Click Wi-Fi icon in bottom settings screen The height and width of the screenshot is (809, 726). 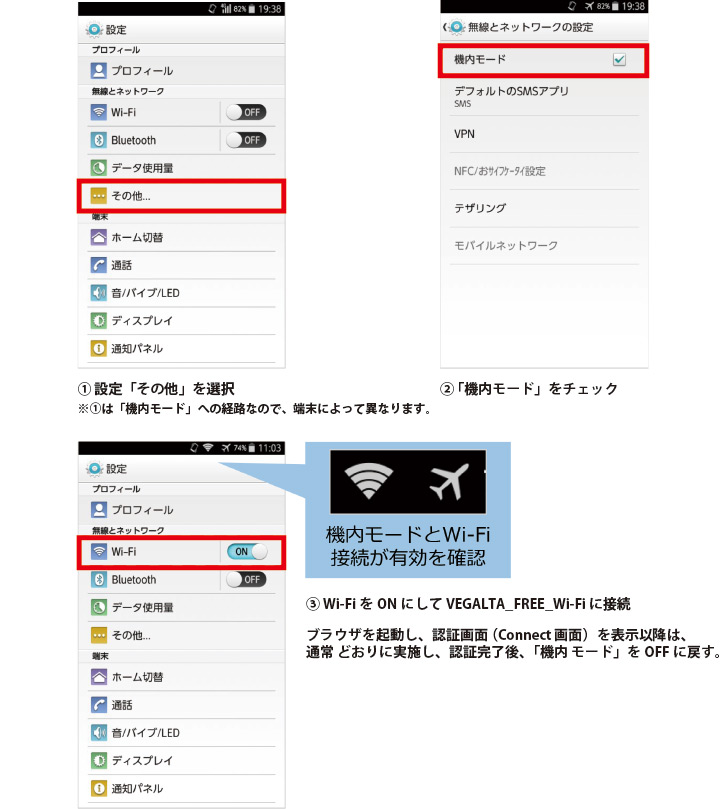99,552
